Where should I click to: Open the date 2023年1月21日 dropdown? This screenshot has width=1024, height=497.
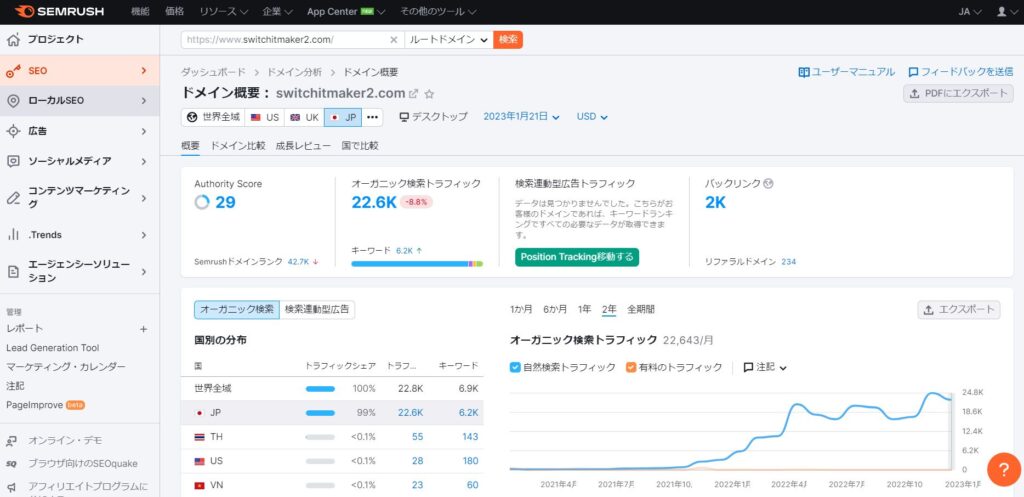coord(521,117)
